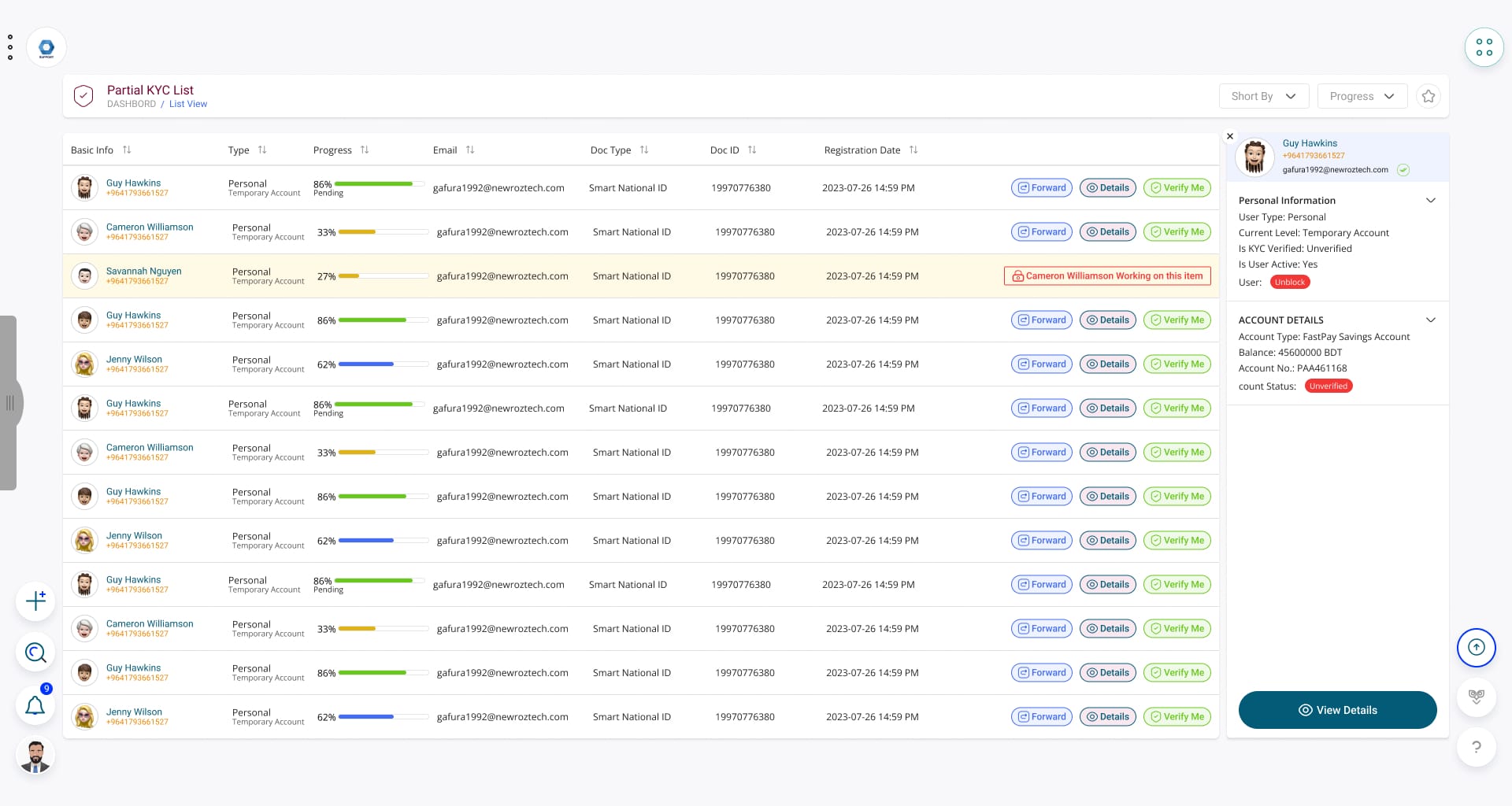Go to DASHBOARD breadcrumb
Image resolution: width=1512 pixels, height=806 pixels.
pos(132,104)
